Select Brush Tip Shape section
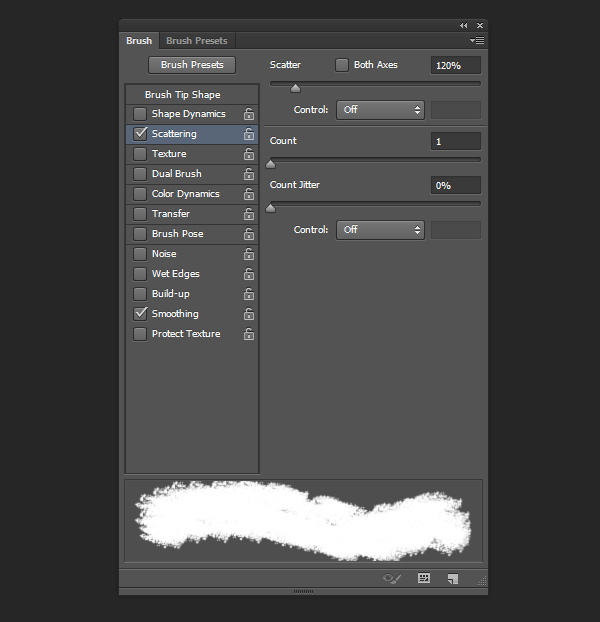This screenshot has height=622, width=600. pos(182,95)
